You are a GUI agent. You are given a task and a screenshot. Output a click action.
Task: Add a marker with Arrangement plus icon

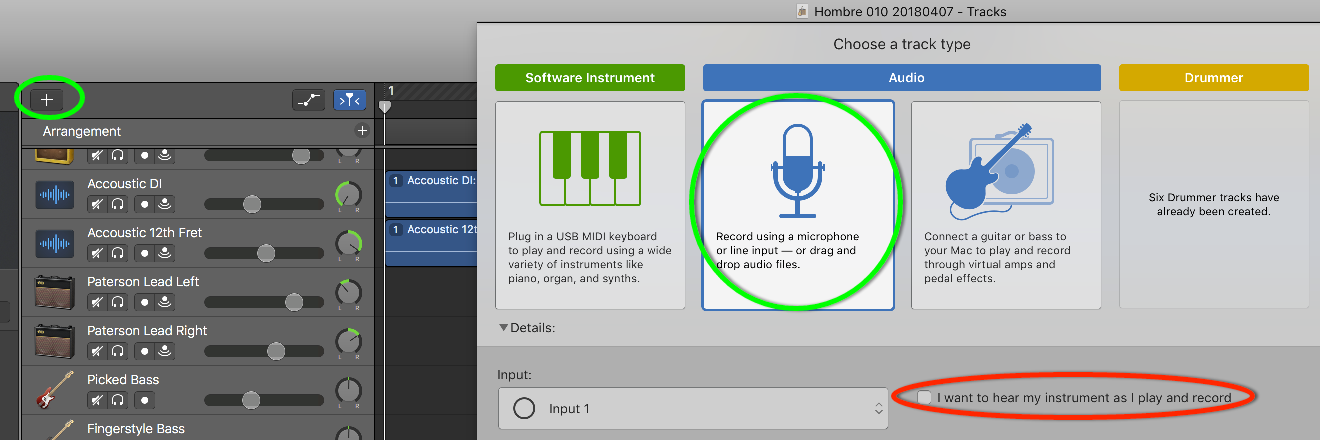click(x=362, y=131)
